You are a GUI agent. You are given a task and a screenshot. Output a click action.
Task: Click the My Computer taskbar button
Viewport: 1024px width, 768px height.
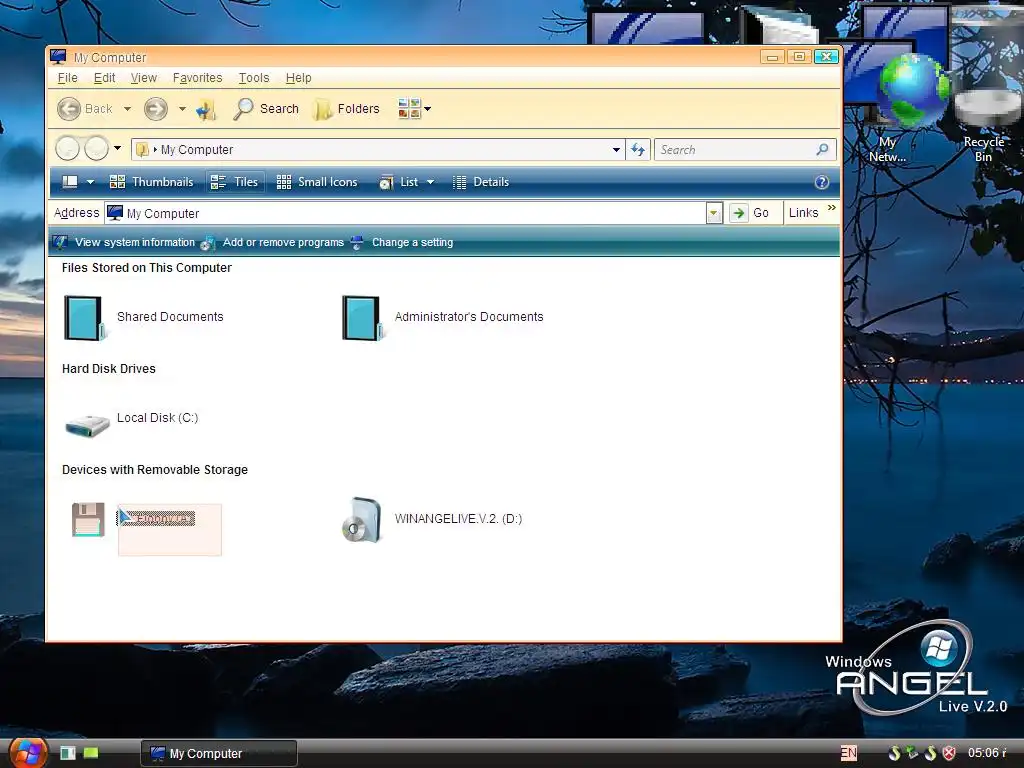click(219, 753)
